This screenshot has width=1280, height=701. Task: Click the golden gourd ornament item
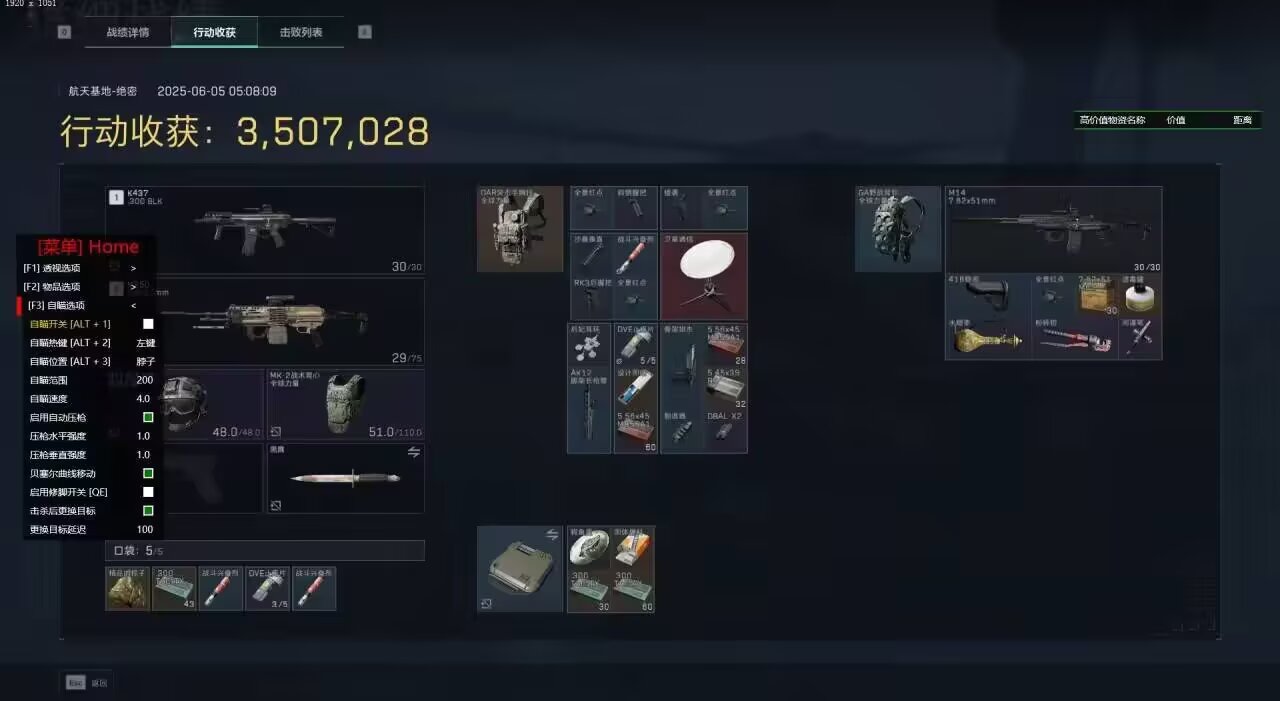coord(988,338)
